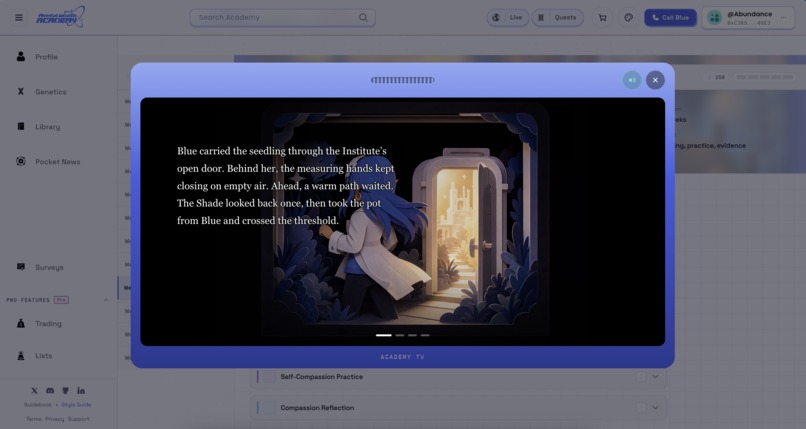Click the Pocket News icon

click(x=21, y=161)
